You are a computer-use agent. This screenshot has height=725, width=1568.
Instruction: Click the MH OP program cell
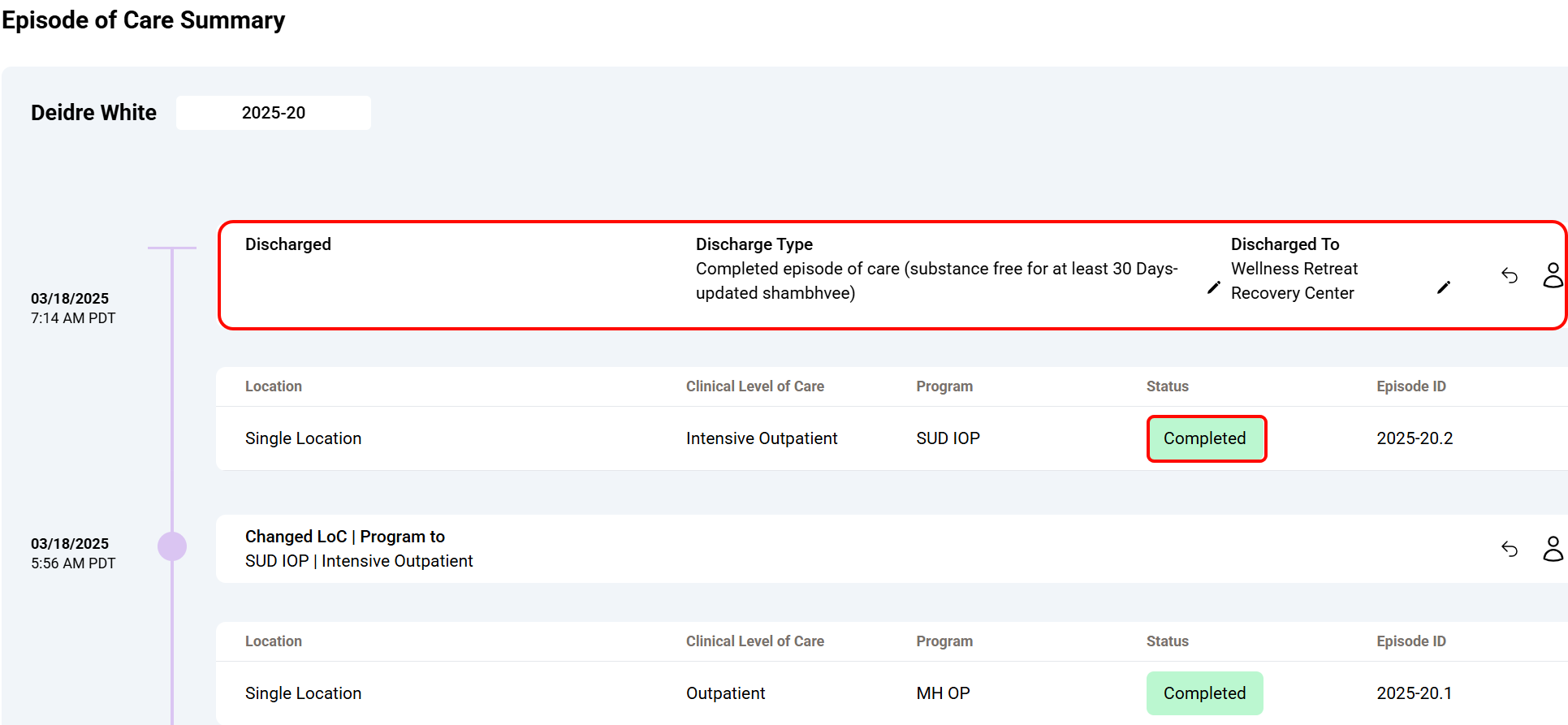pyautogui.click(x=943, y=693)
